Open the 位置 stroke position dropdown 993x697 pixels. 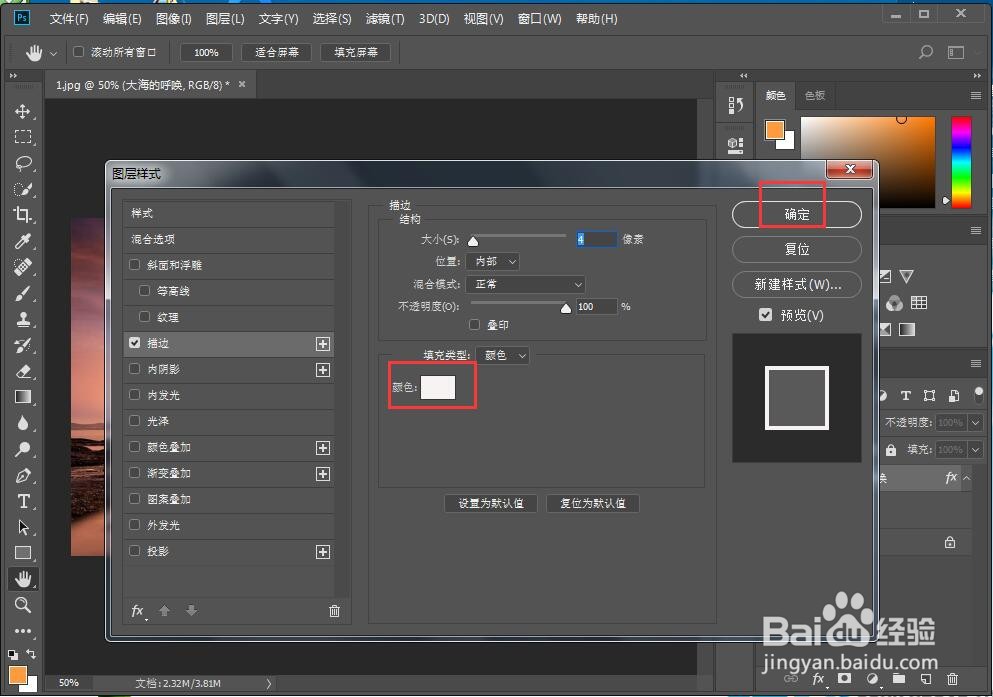pyautogui.click(x=492, y=260)
